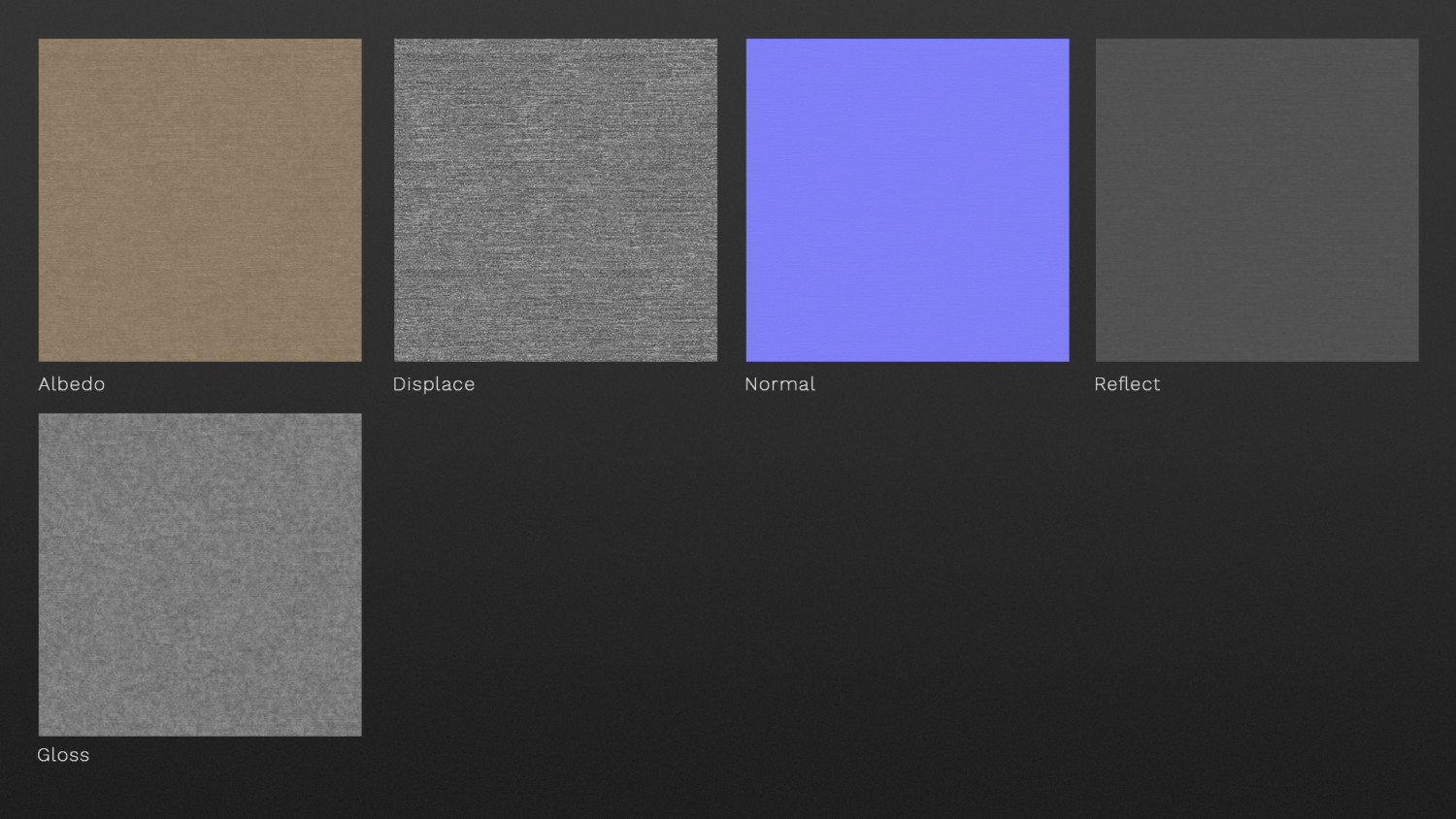The image size is (1456, 819).
Task: Open the dark gray Reflect map thumbnail
Action: [1257, 200]
